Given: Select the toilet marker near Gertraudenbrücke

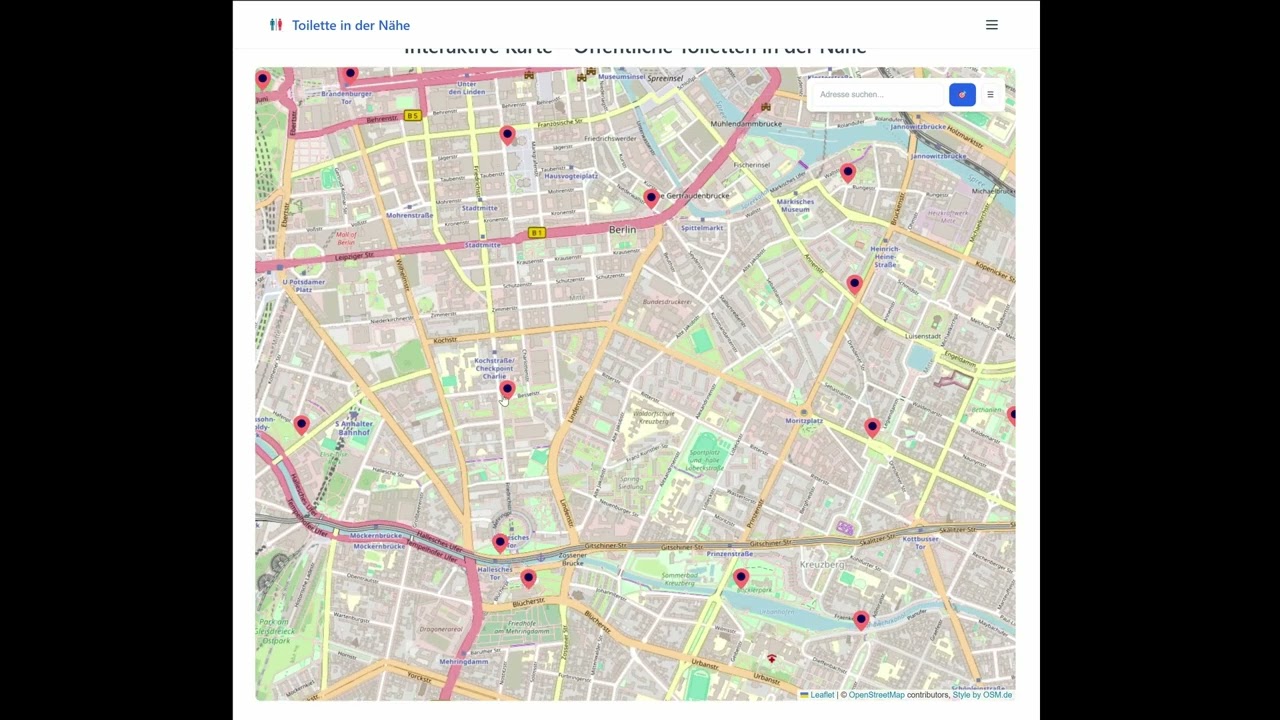Looking at the screenshot, I should click(651, 198).
